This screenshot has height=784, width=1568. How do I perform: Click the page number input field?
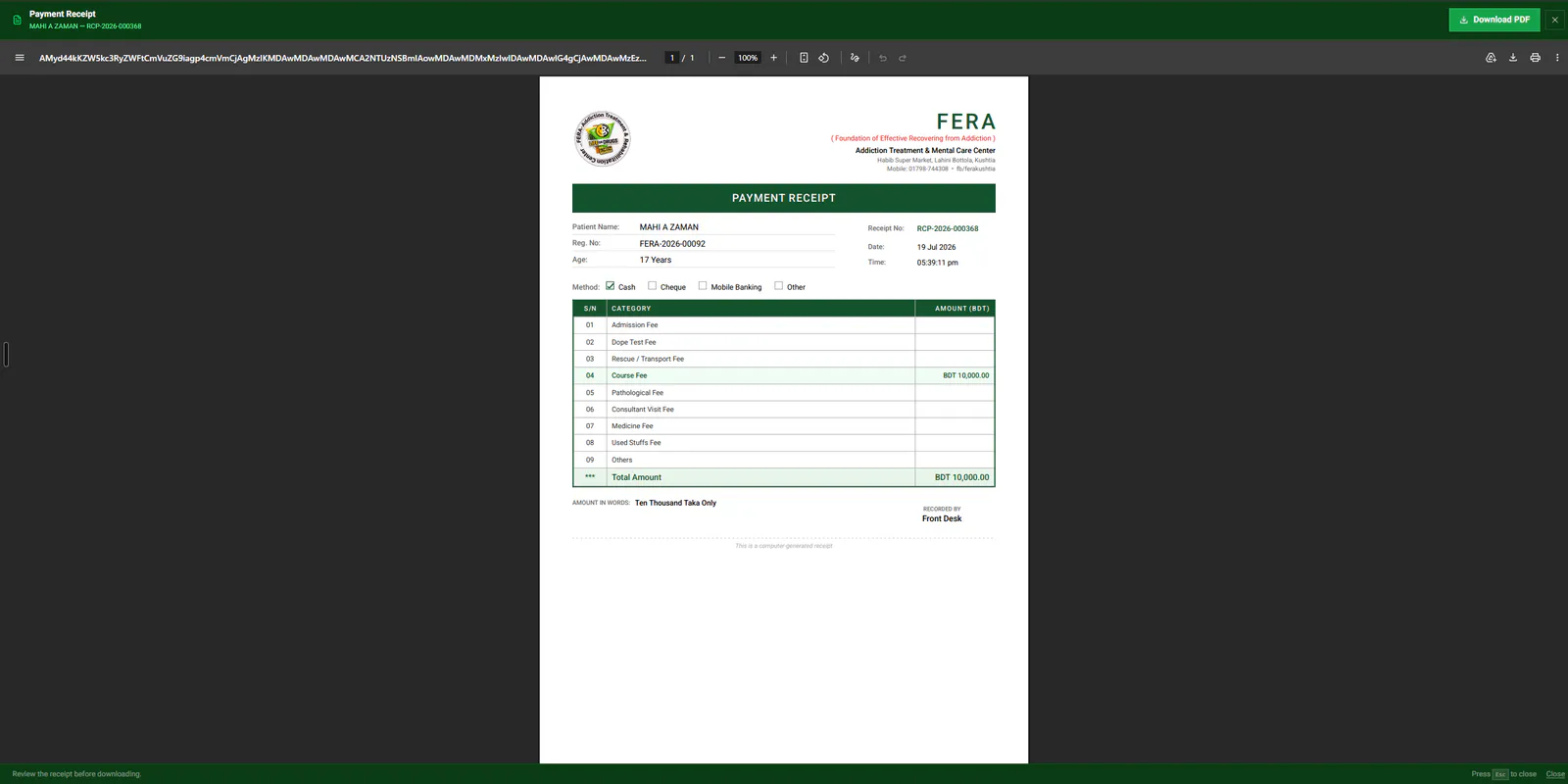672,58
